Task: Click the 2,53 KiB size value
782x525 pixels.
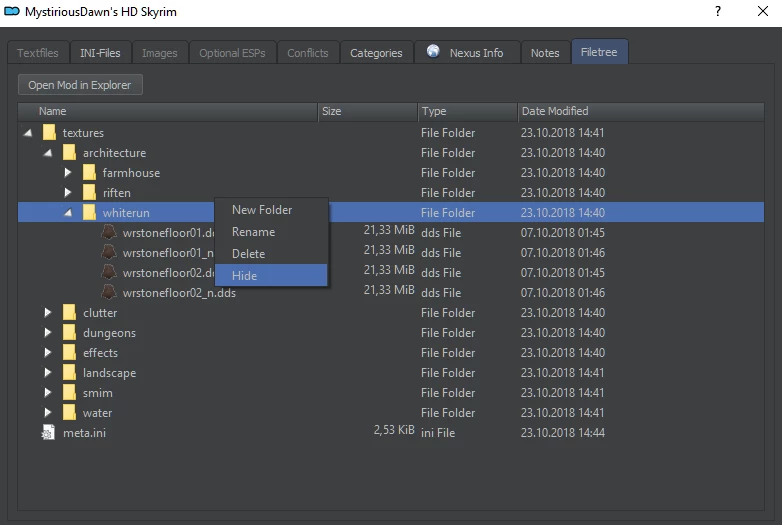Action: click(x=394, y=430)
